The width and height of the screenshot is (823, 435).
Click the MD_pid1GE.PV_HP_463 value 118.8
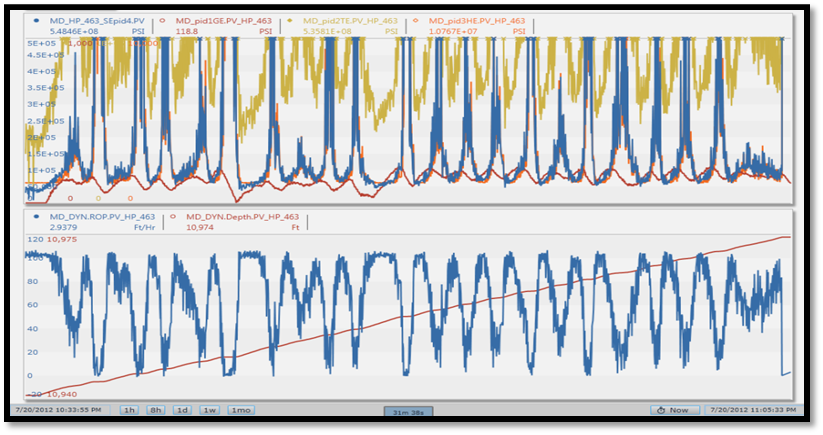[x=186, y=31]
